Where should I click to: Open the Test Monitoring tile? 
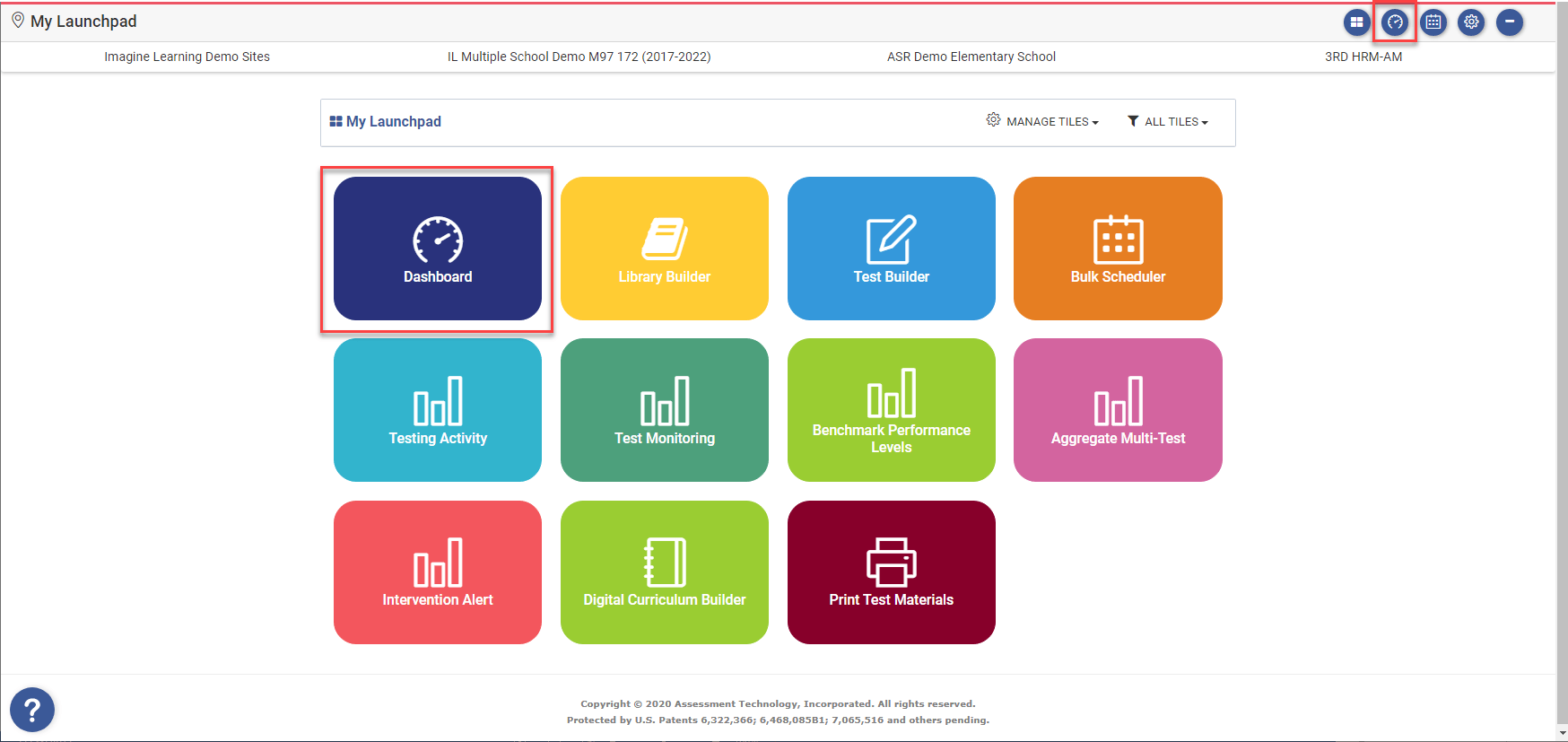pyautogui.click(x=665, y=410)
